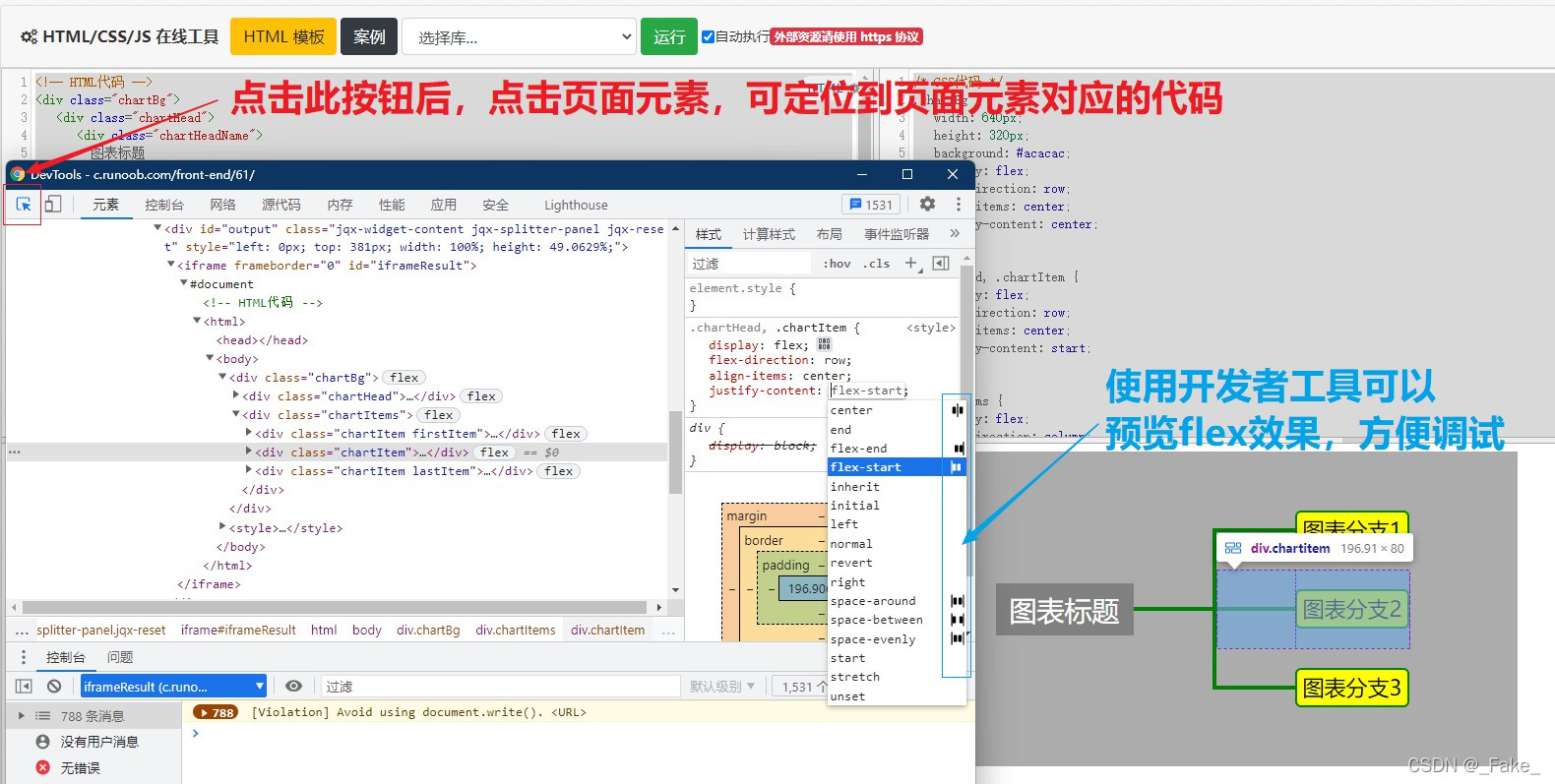The height and width of the screenshot is (784, 1555).
Task: Click the <style> source link
Action: [x=931, y=328]
